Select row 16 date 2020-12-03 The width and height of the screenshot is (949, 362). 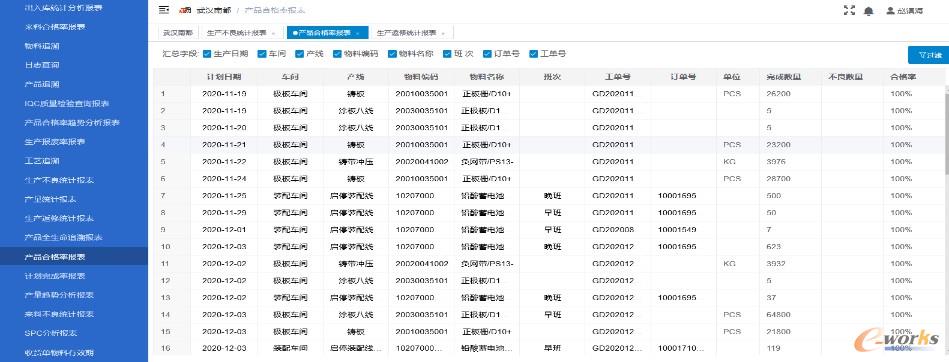(x=224, y=348)
